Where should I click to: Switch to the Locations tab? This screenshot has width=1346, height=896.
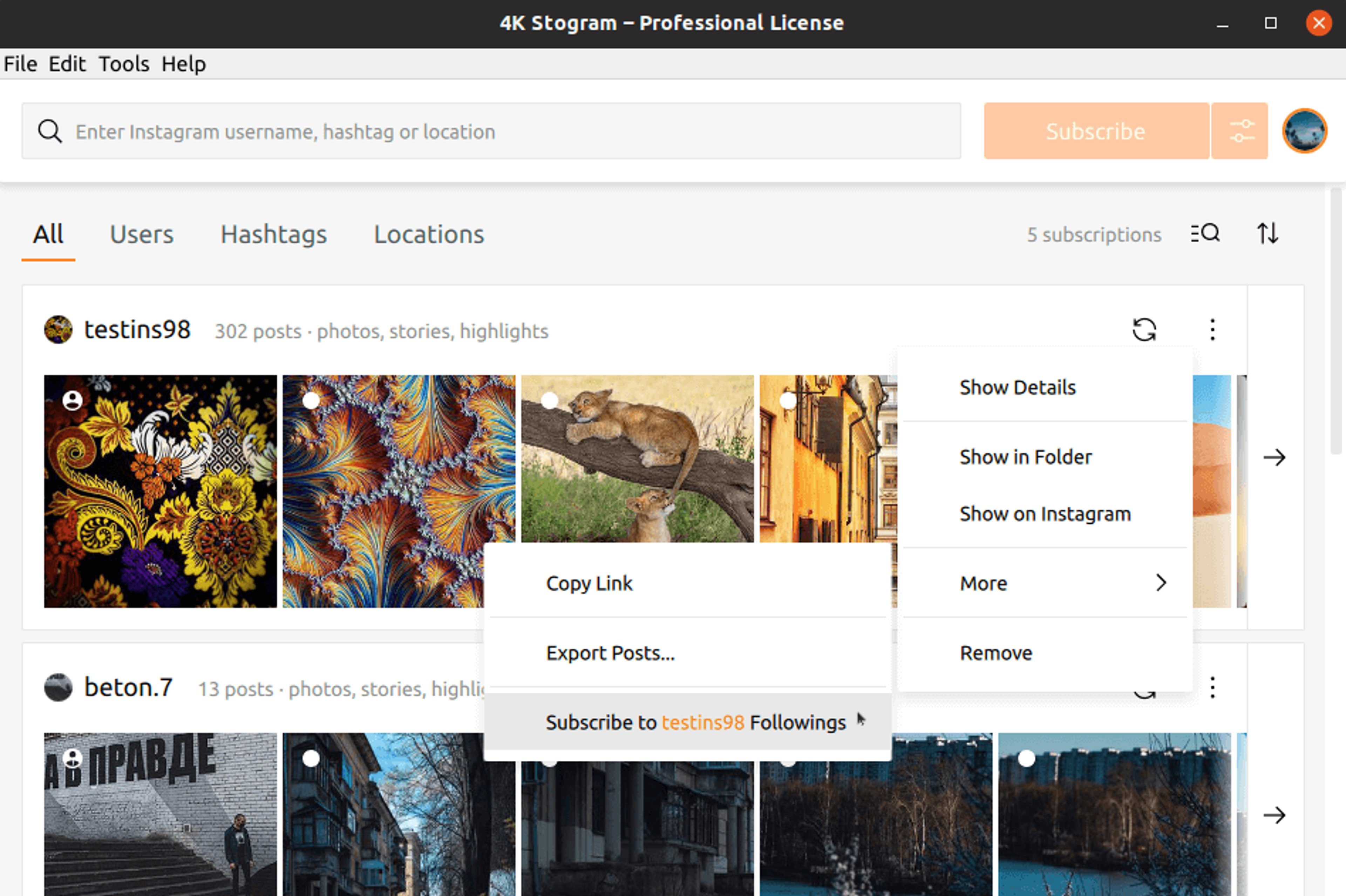(x=428, y=234)
